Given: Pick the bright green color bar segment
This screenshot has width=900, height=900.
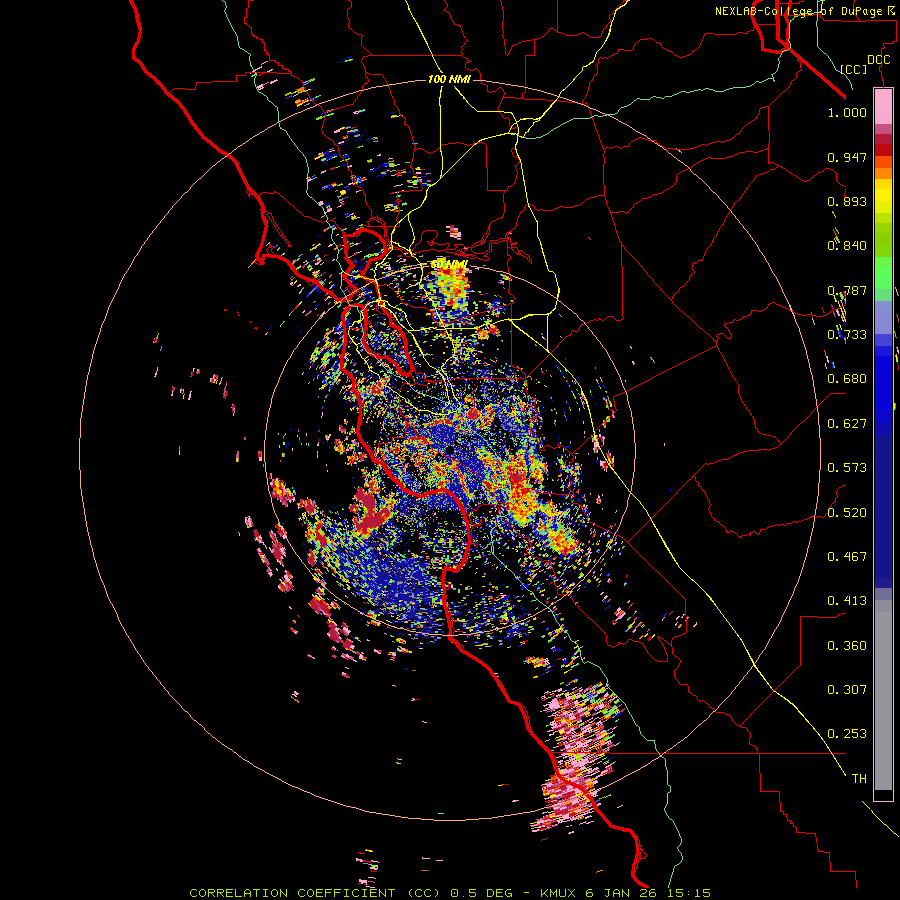Looking at the screenshot, I should click(883, 273).
